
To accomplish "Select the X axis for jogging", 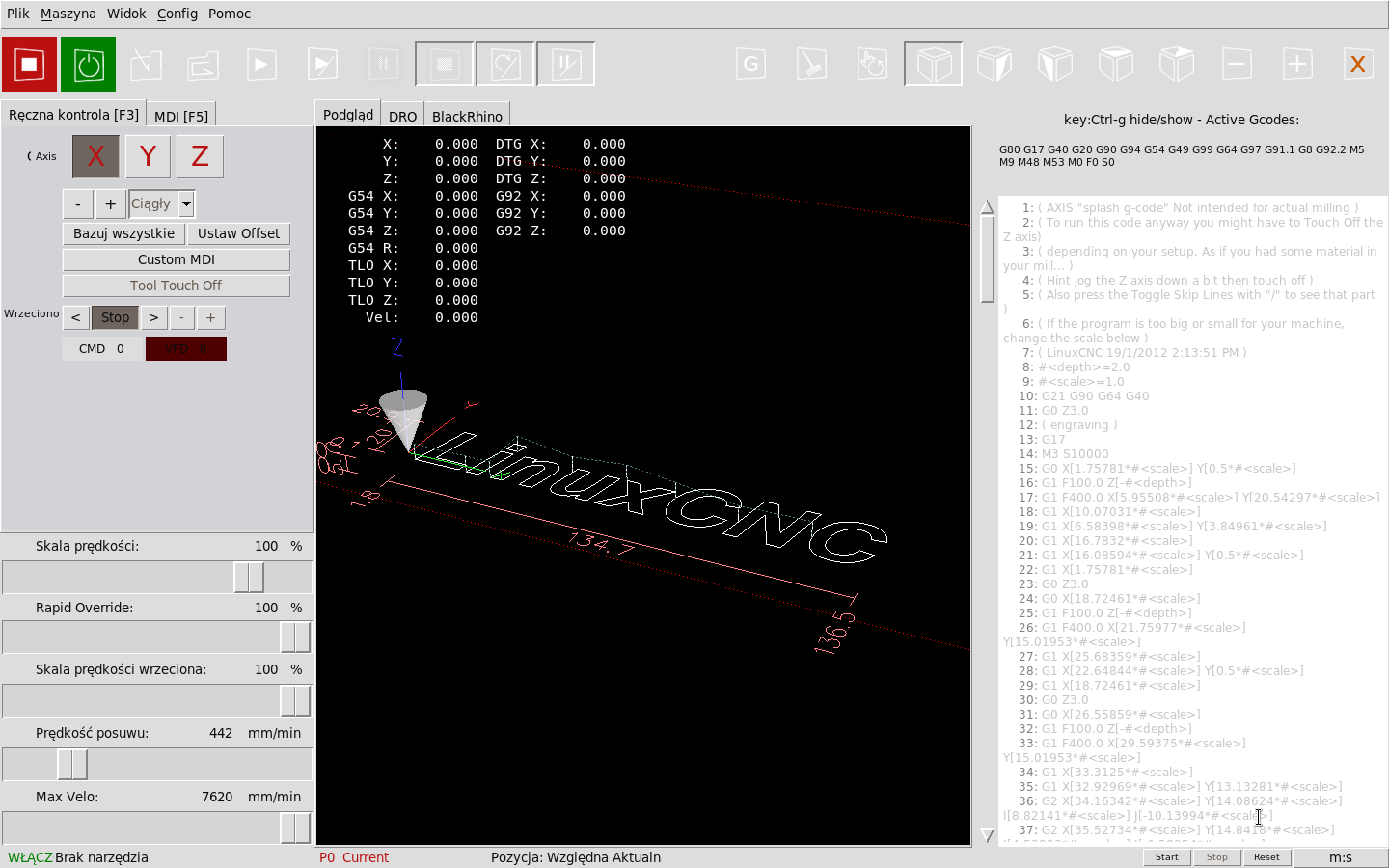I will tap(95, 156).
